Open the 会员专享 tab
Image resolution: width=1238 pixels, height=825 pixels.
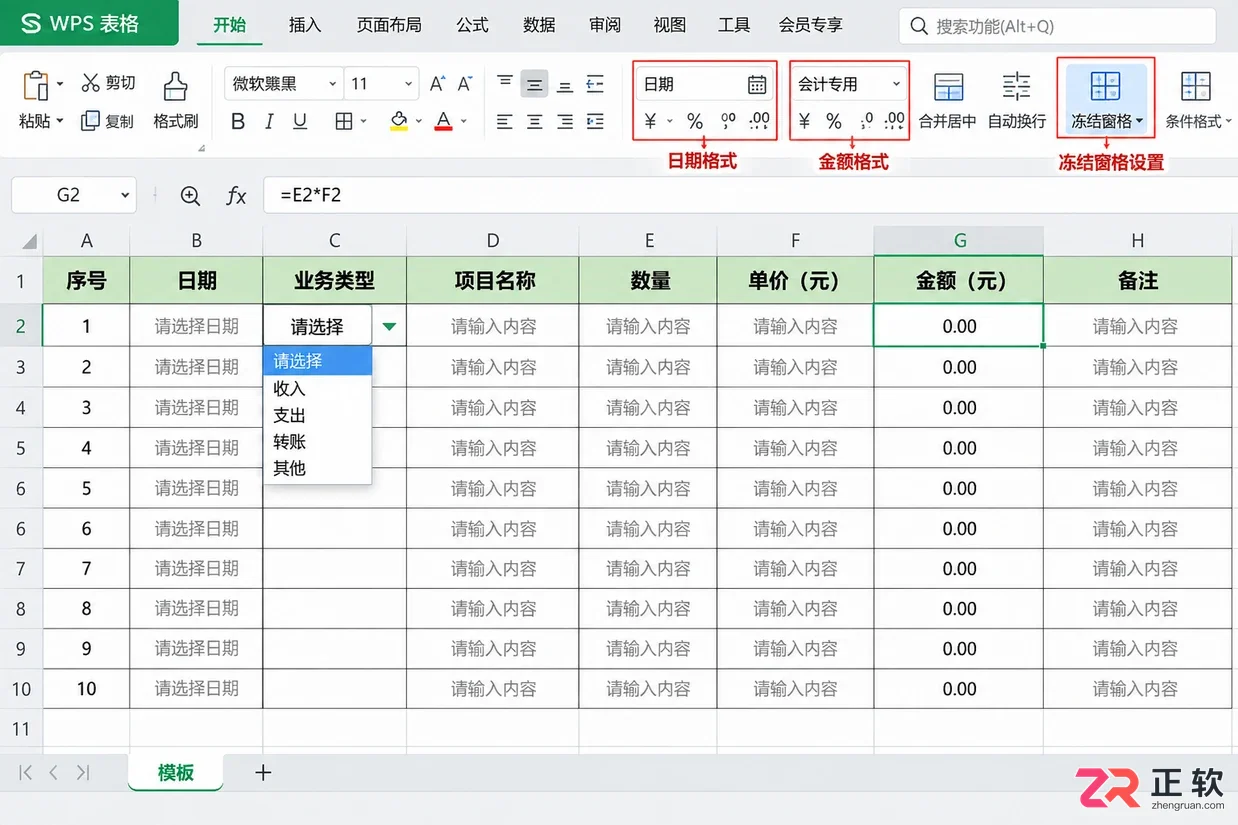point(810,25)
